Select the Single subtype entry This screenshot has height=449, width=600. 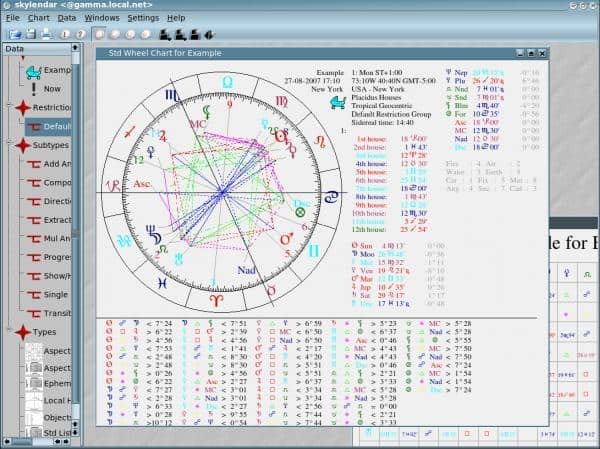(49, 295)
